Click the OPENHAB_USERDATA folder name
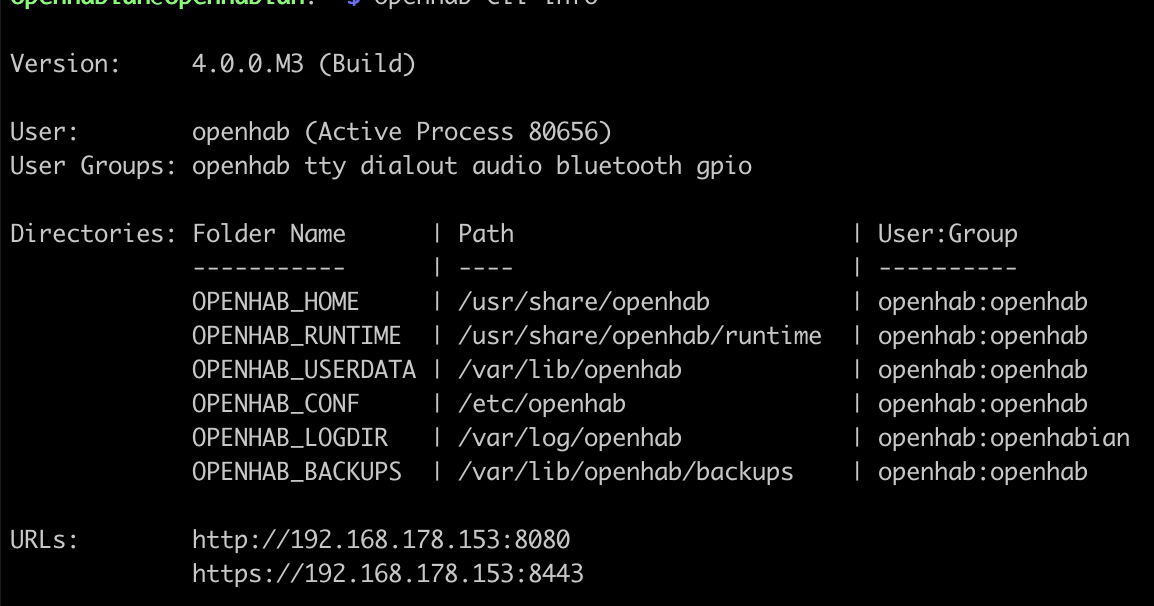Viewport: 1154px width, 606px height. 303,370
